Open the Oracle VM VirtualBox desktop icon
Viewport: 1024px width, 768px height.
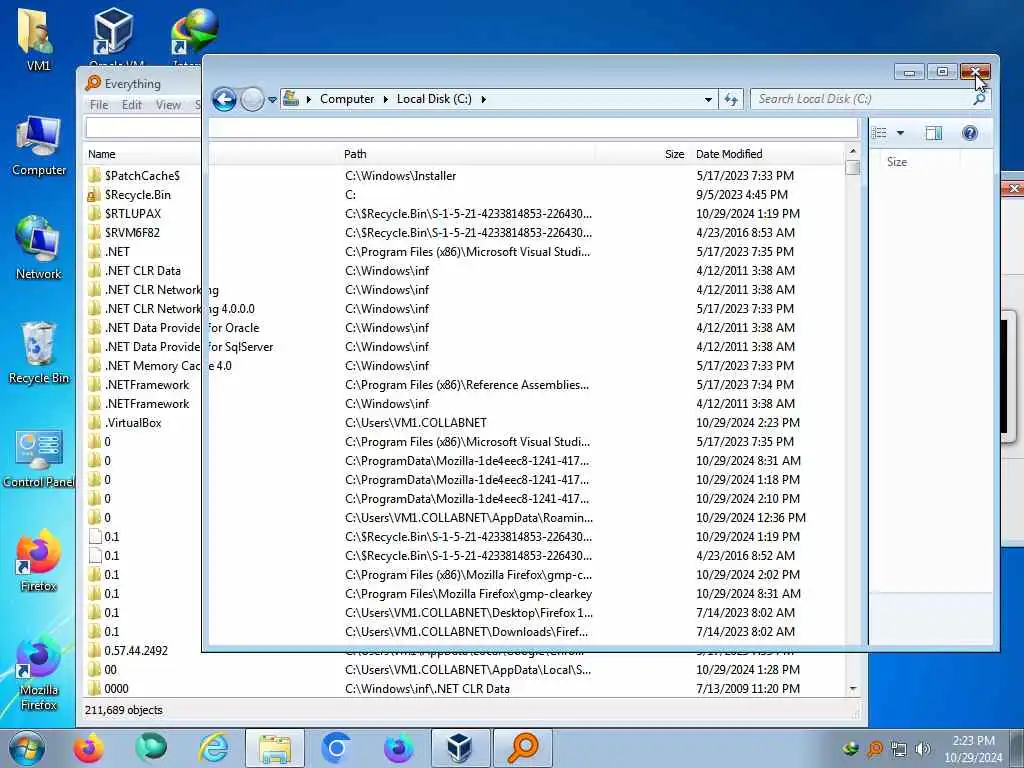(115, 35)
